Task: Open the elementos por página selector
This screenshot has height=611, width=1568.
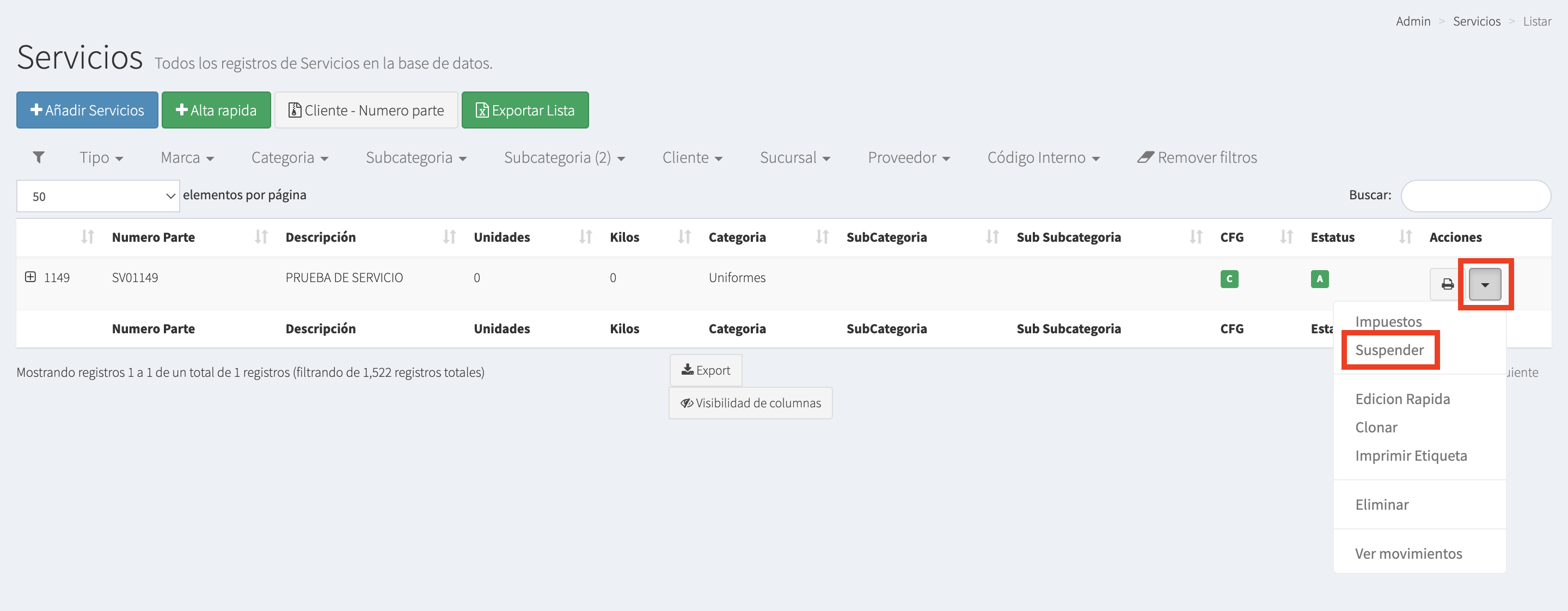Action: coord(98,196)
